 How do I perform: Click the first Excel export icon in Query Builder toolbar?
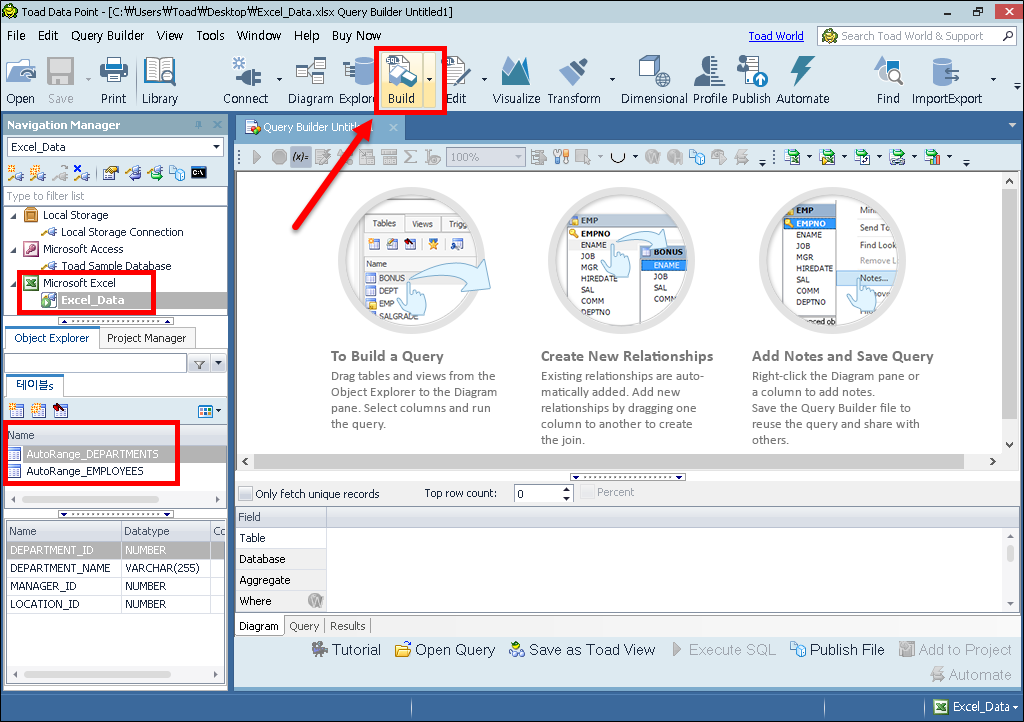[x=793, y=157]
